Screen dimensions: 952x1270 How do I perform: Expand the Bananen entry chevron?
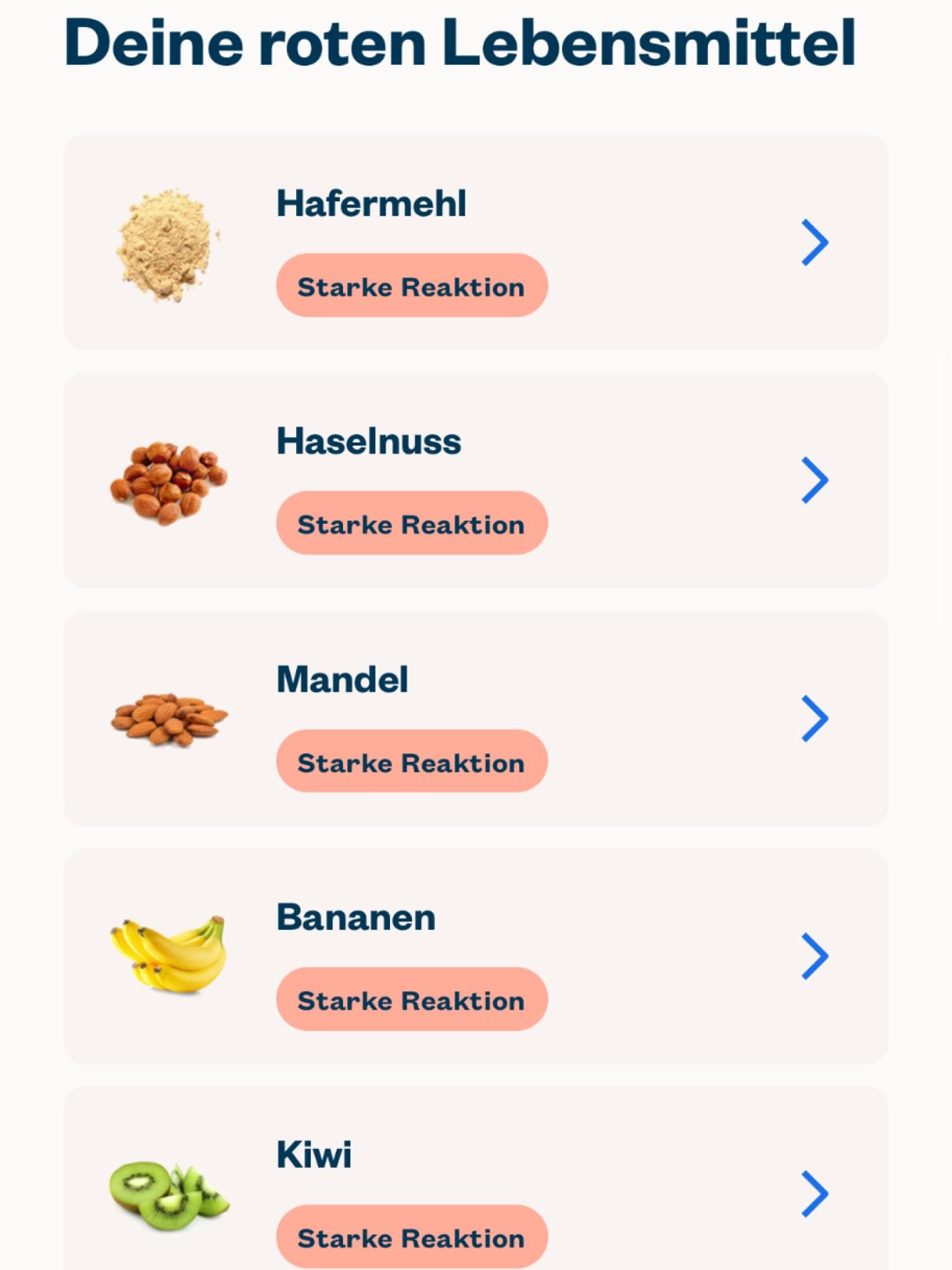tap(814, 956)
